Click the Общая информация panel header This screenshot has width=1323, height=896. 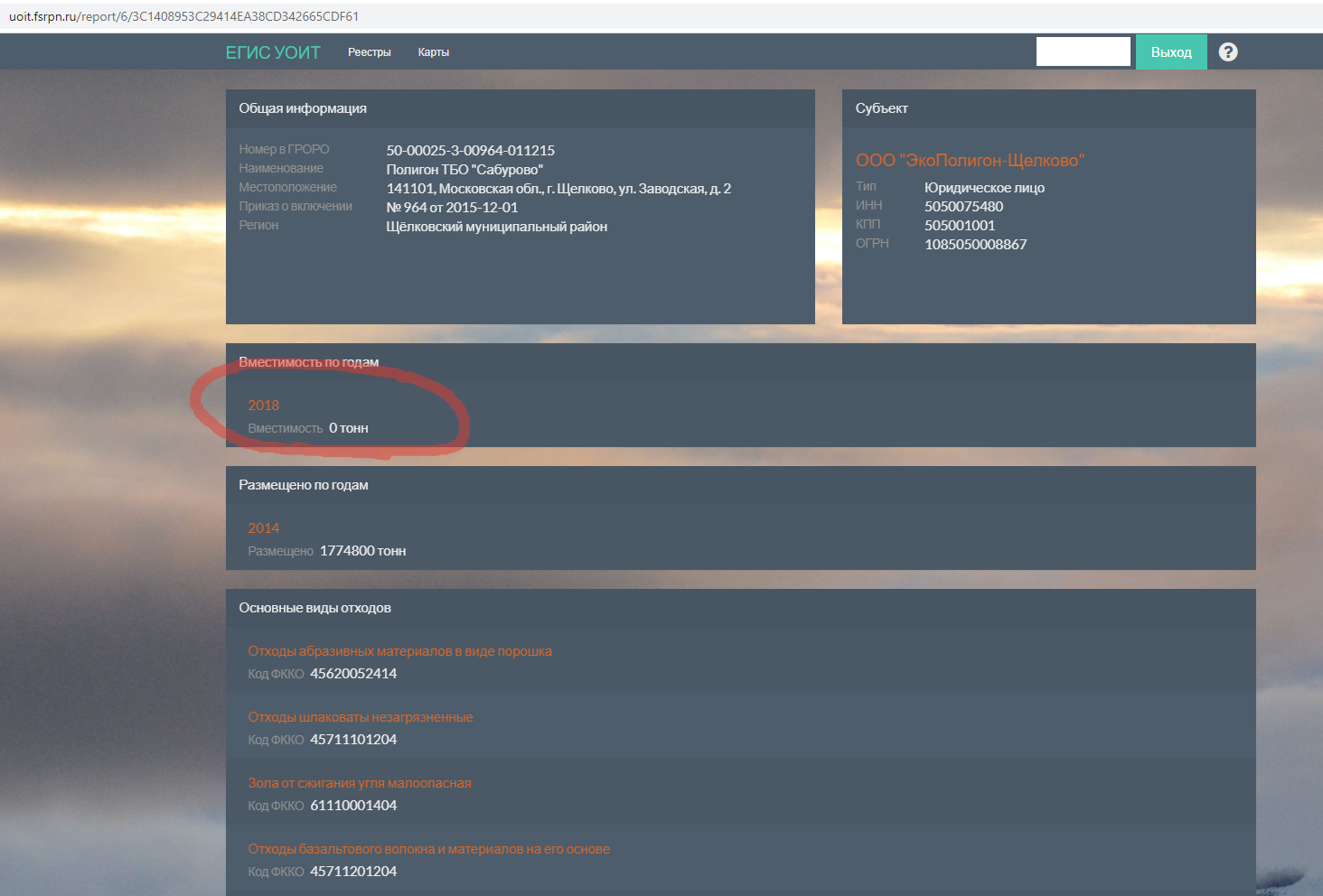point(303,108)
